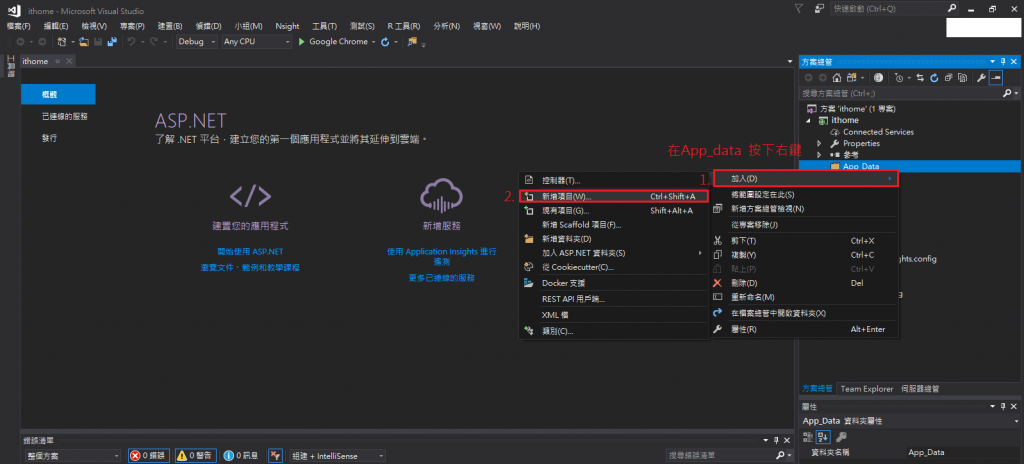Click the wrench Properties icon in Solution Explorer toolbar
1024x464 pixels.
(981, 78)
